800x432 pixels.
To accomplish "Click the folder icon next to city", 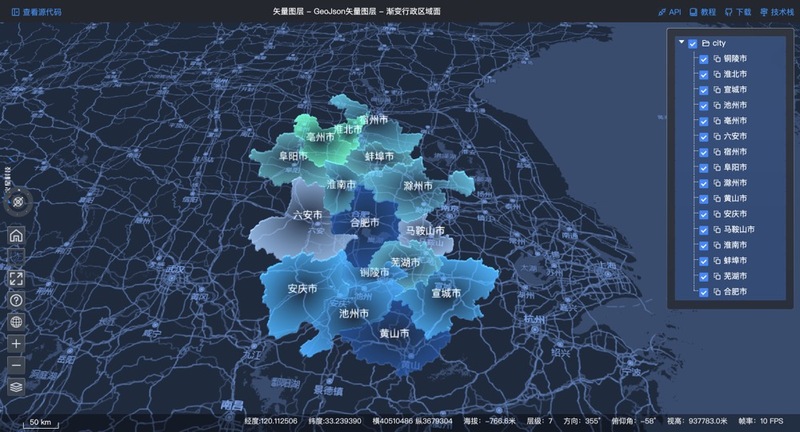I will click(x=706, y=43).
